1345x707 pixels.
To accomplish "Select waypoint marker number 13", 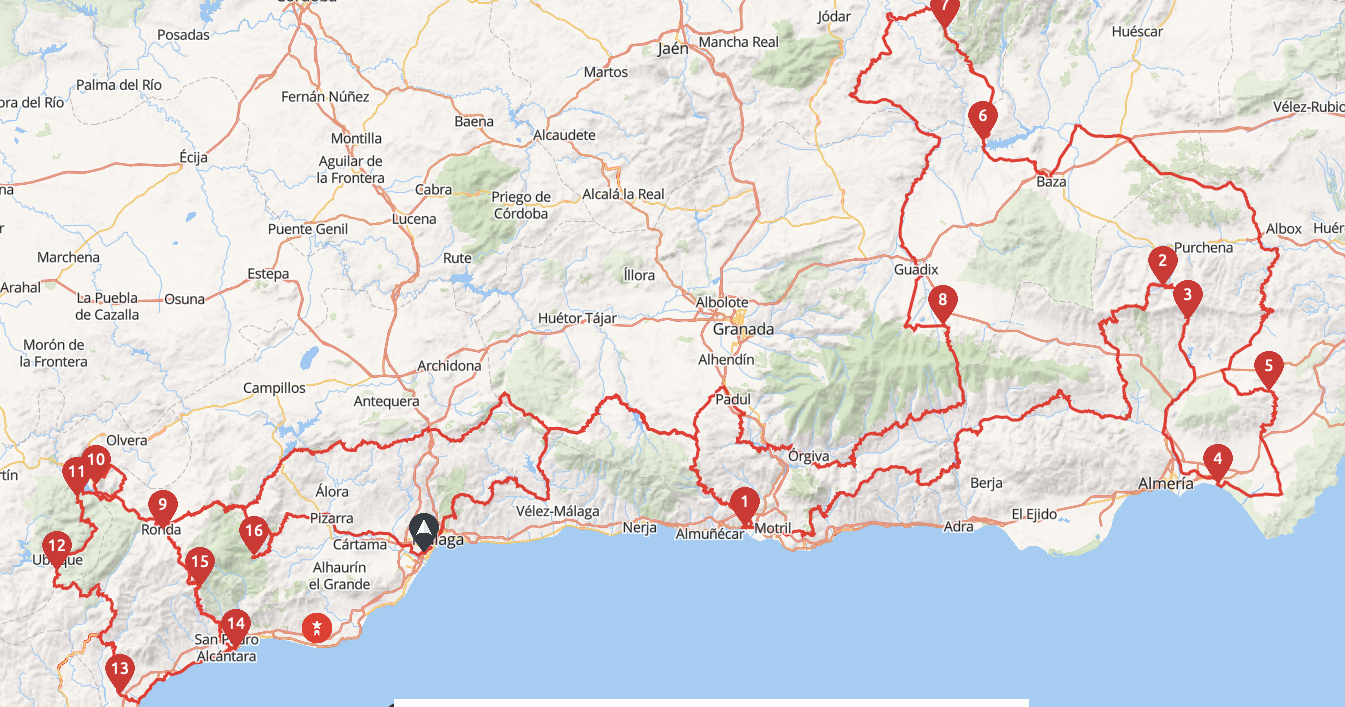I will 120,671.
